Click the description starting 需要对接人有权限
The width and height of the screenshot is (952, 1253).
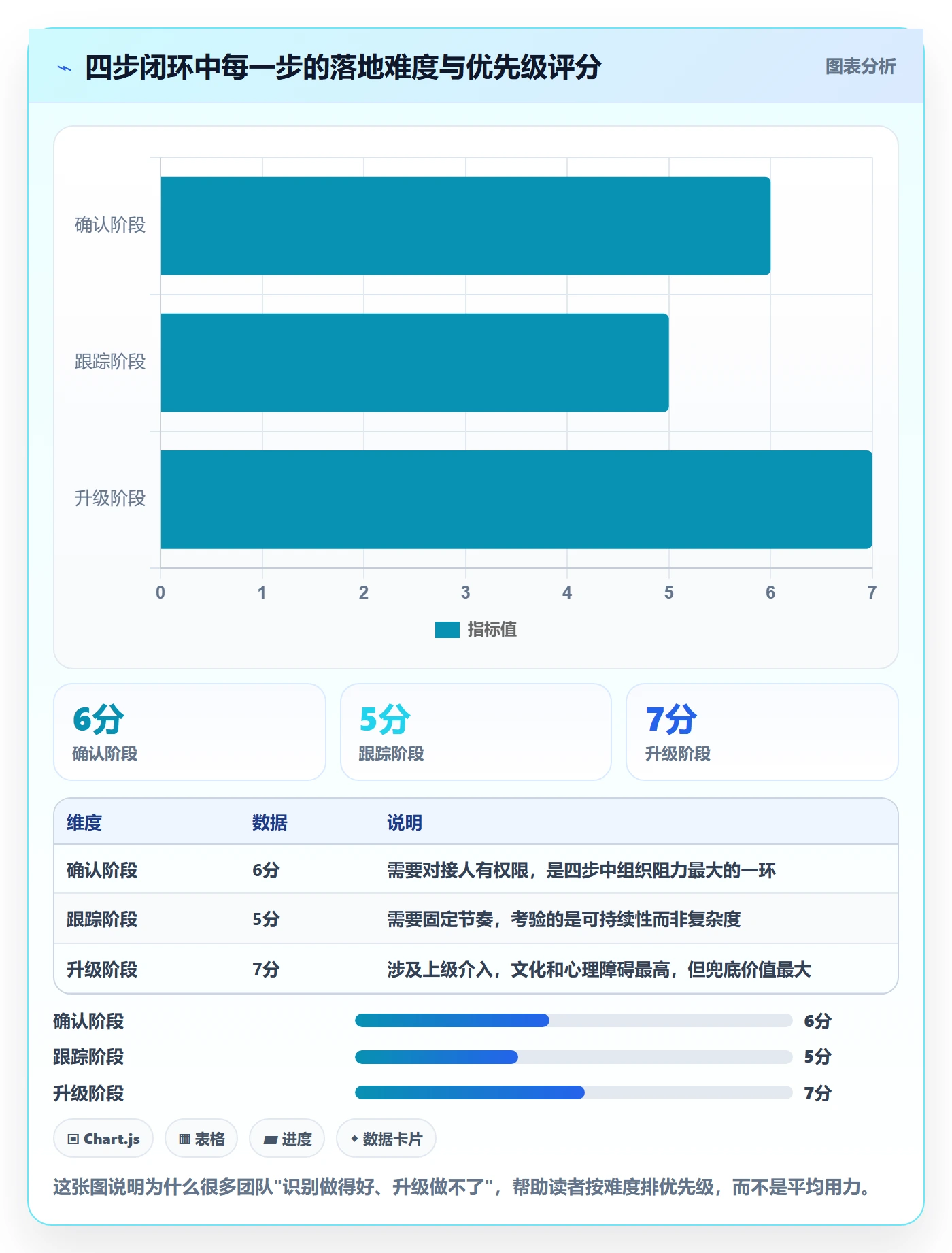(581, 870)
